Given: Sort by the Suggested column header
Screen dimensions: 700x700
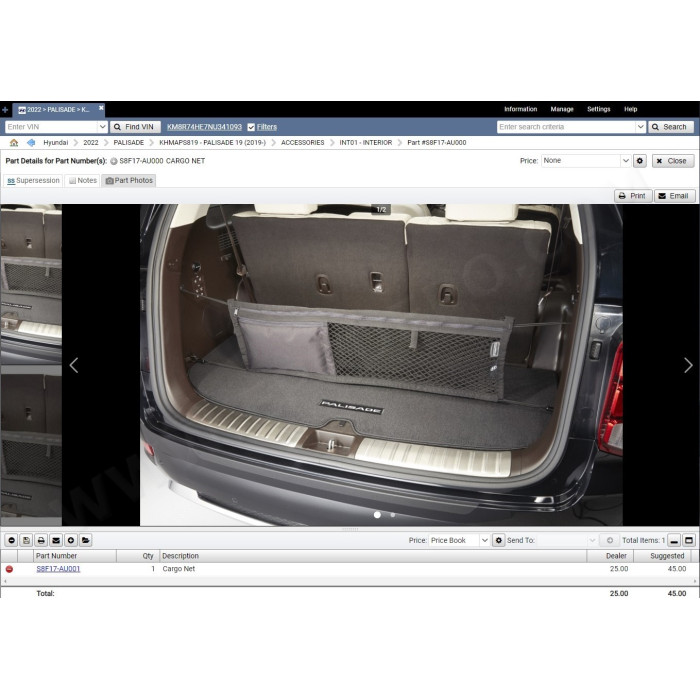Looking at the screenshot, I should click(x=662, y=556).
